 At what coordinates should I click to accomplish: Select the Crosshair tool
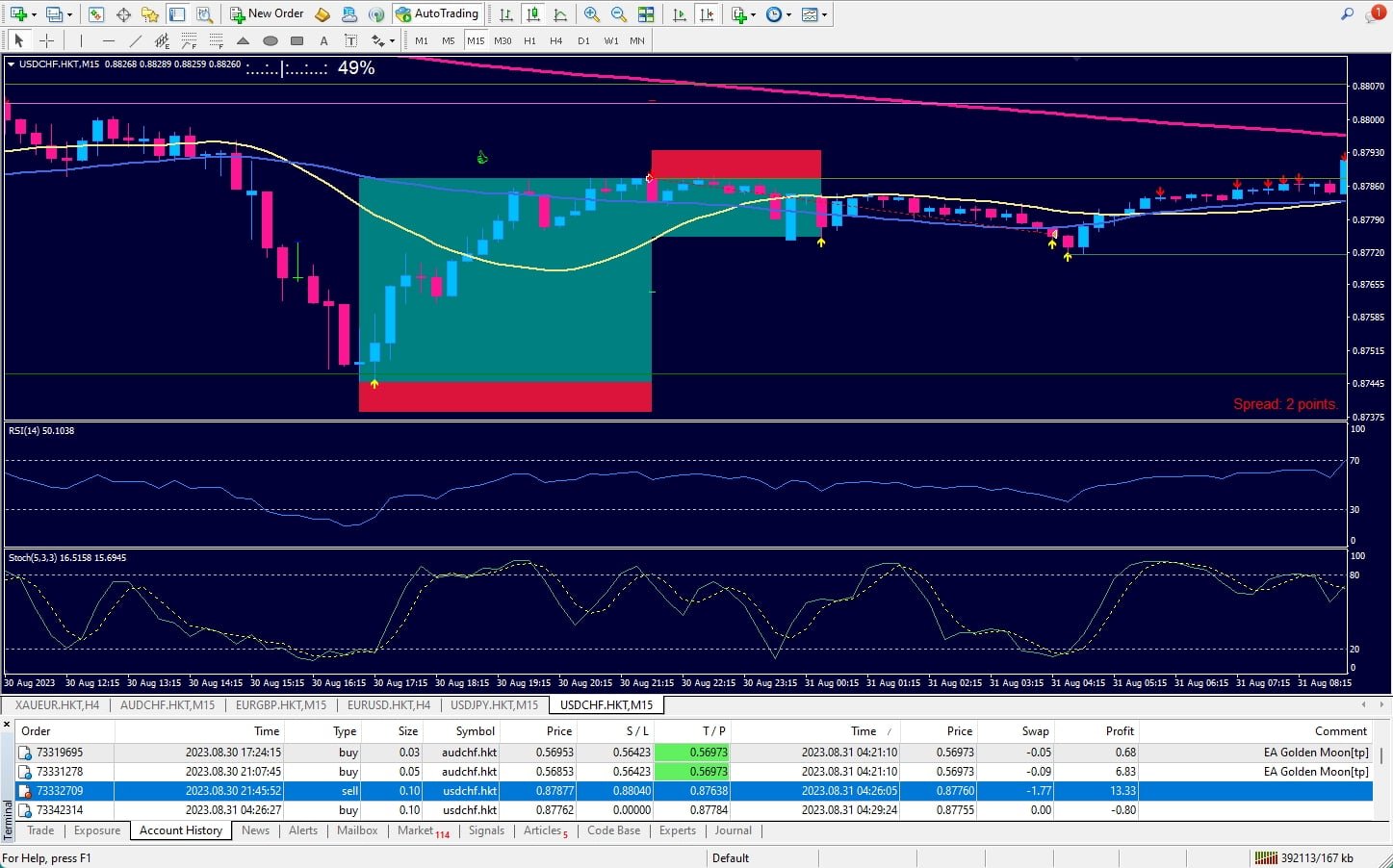point(46,40)
